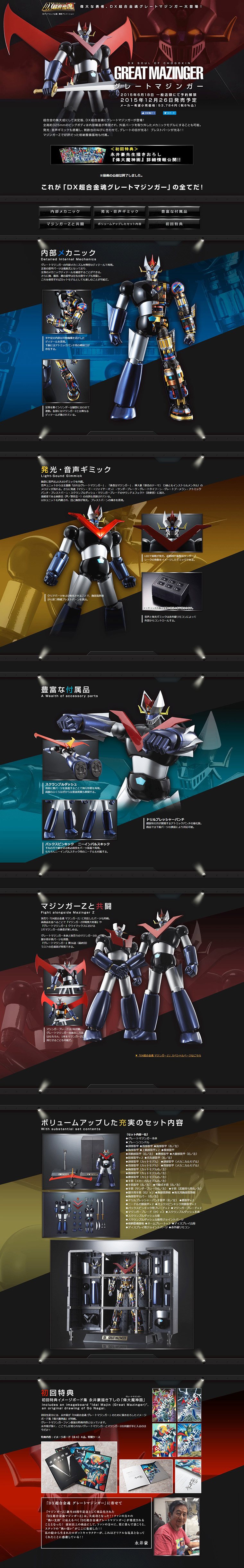The width and height of the screenshot is (244, 1568).
Task: Click the 2015年12月26日発売予定 release date text
Action: coord(159,100)
